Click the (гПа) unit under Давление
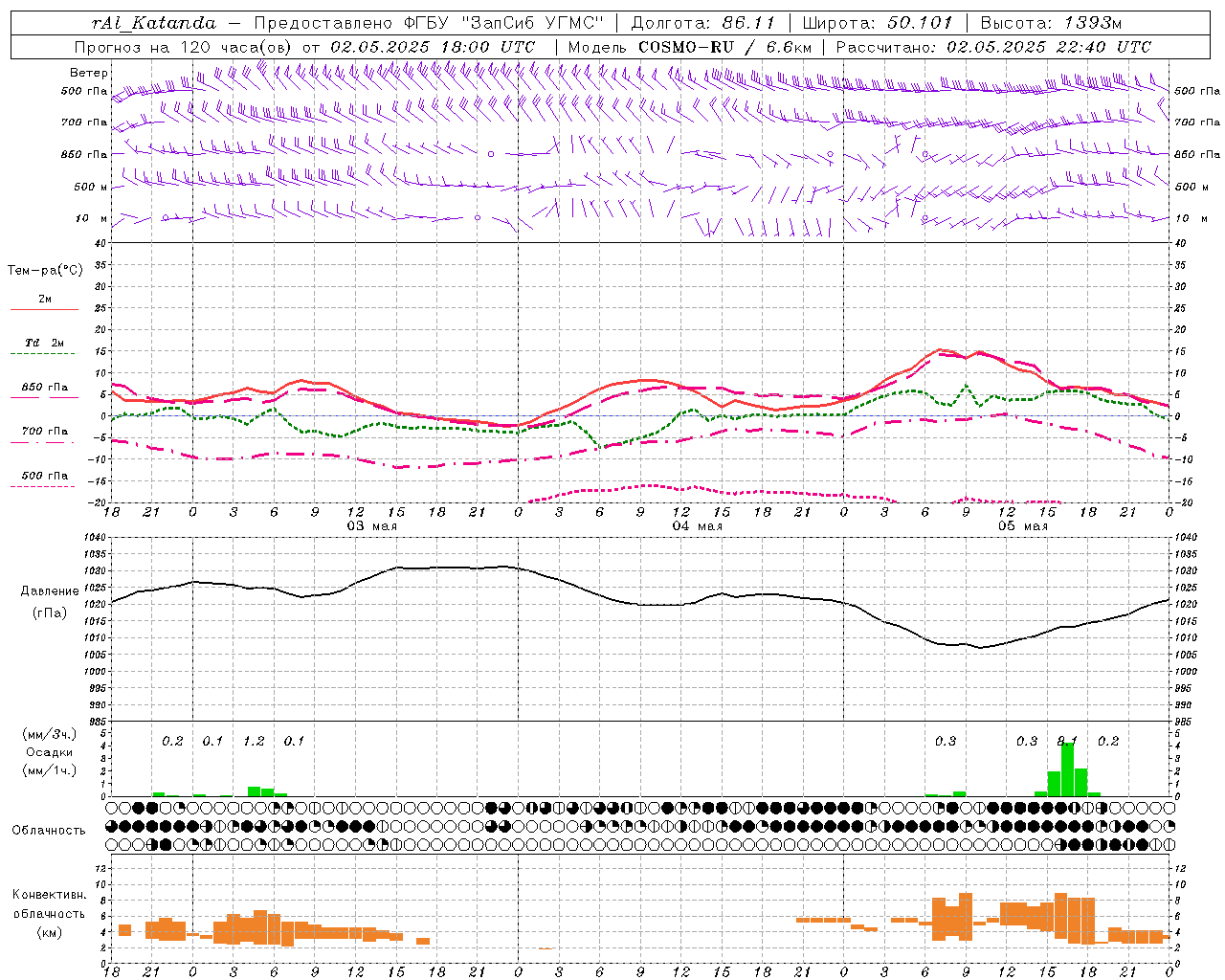The width and height of the screenshot is (1225, 980). [x=48, y=612]
